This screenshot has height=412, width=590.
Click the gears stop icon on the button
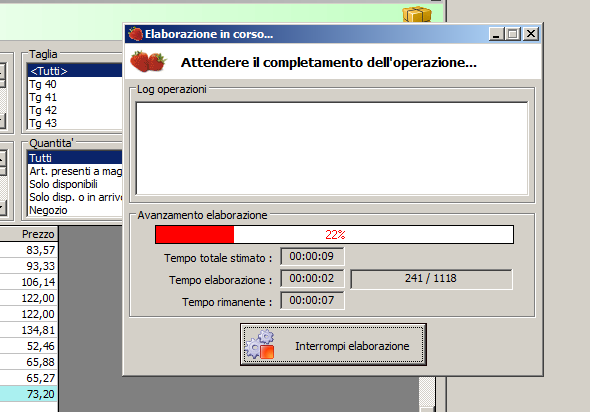pos(260,344)
